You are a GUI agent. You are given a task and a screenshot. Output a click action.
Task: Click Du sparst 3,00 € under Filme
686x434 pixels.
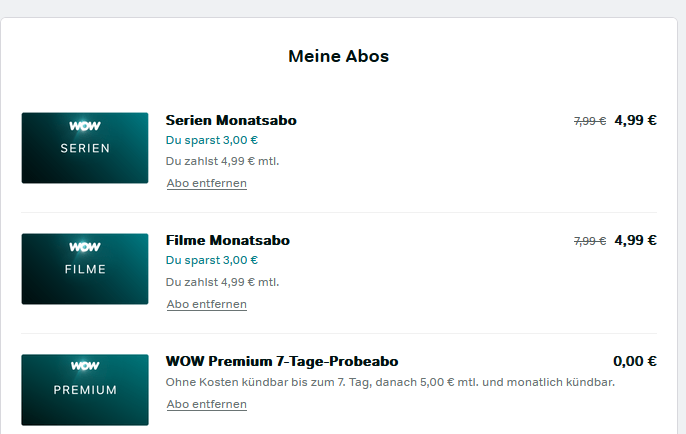click(212, 260)
